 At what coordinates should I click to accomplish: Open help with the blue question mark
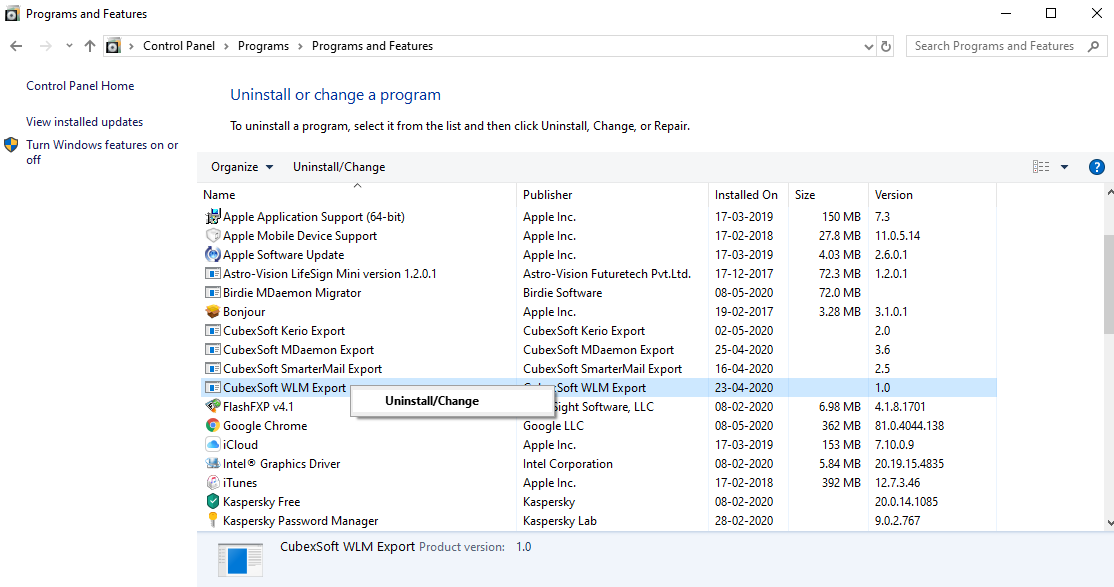[x=1096, y=167]
